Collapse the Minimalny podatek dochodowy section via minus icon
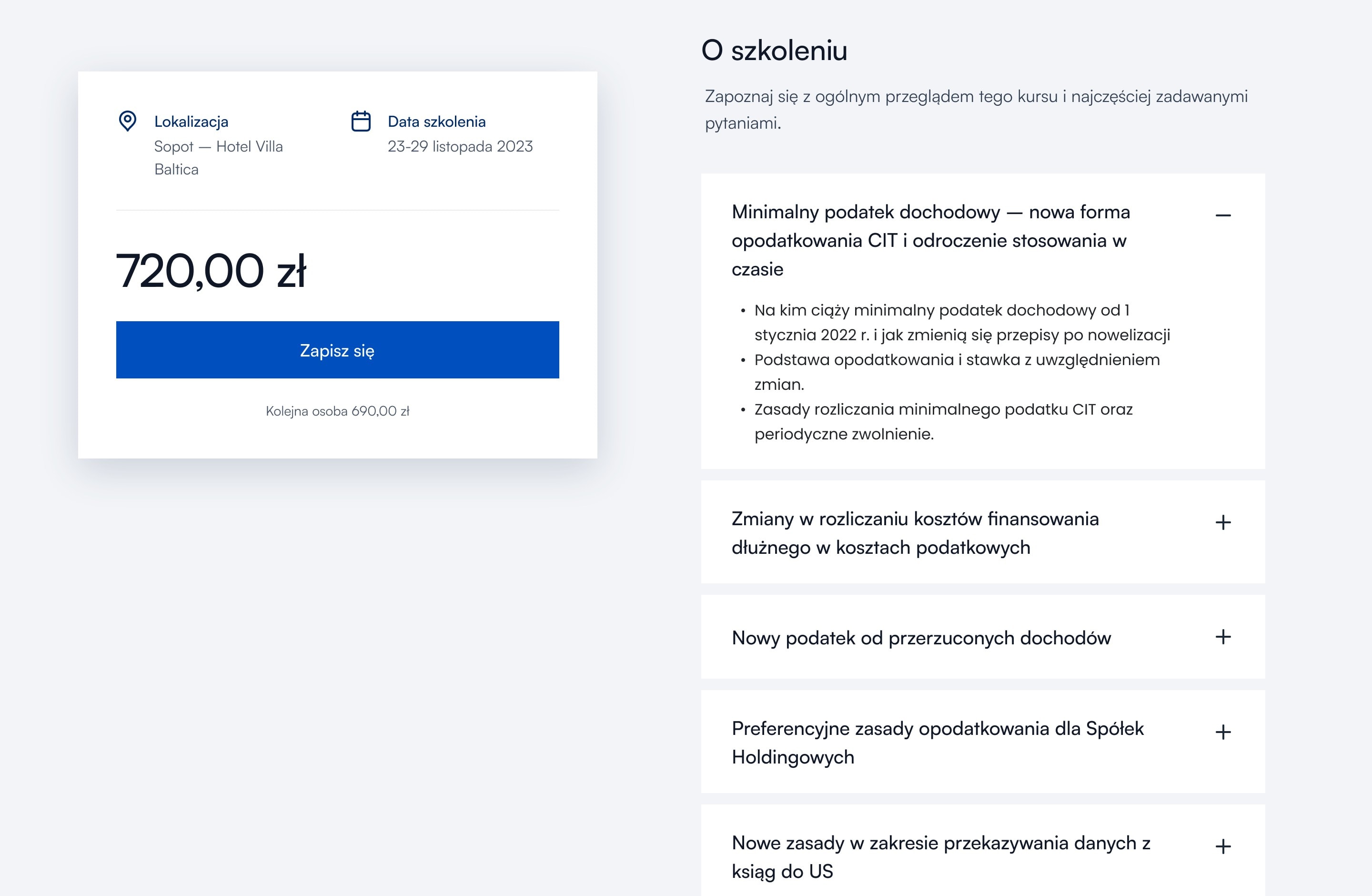Screen dimensions: 1372x896 coord(1223,215)
